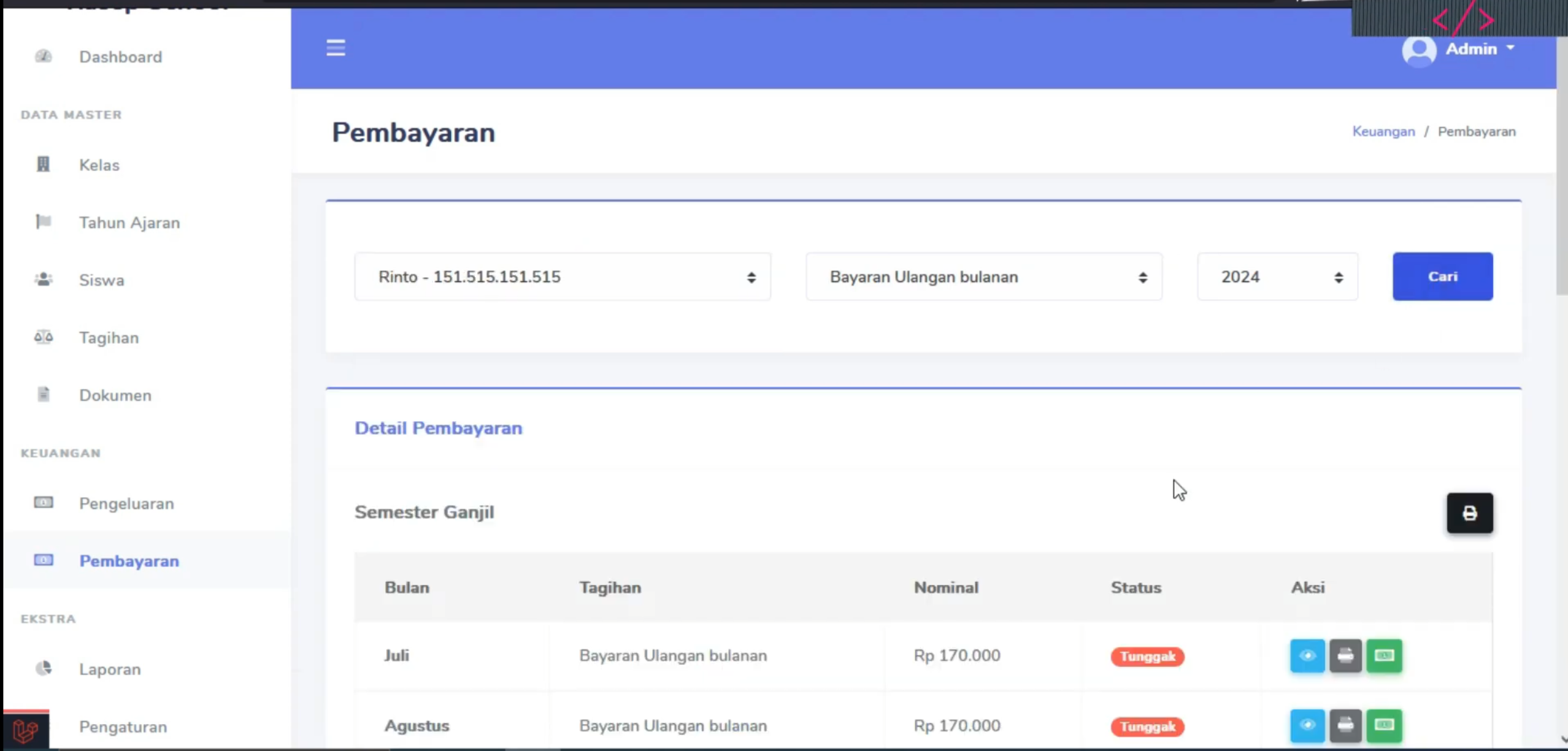This screenshot has width=1568, height=751.
Task: Click the Semester Ganjil heading
Action: 424,512
